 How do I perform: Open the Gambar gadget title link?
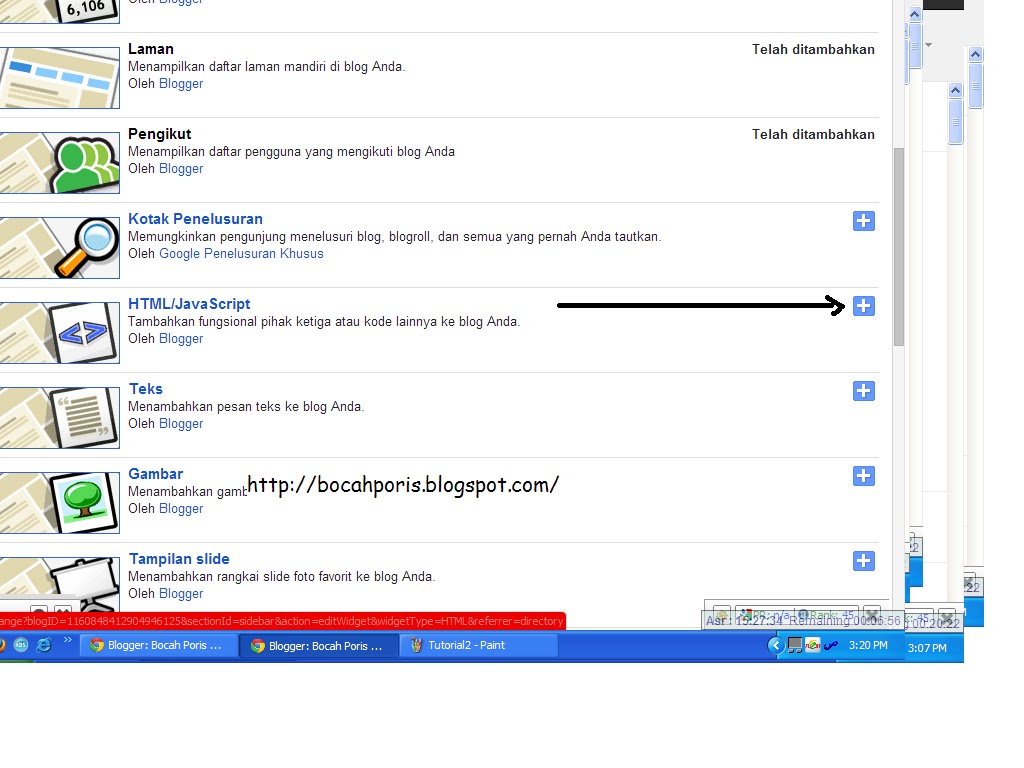(155, 473)
